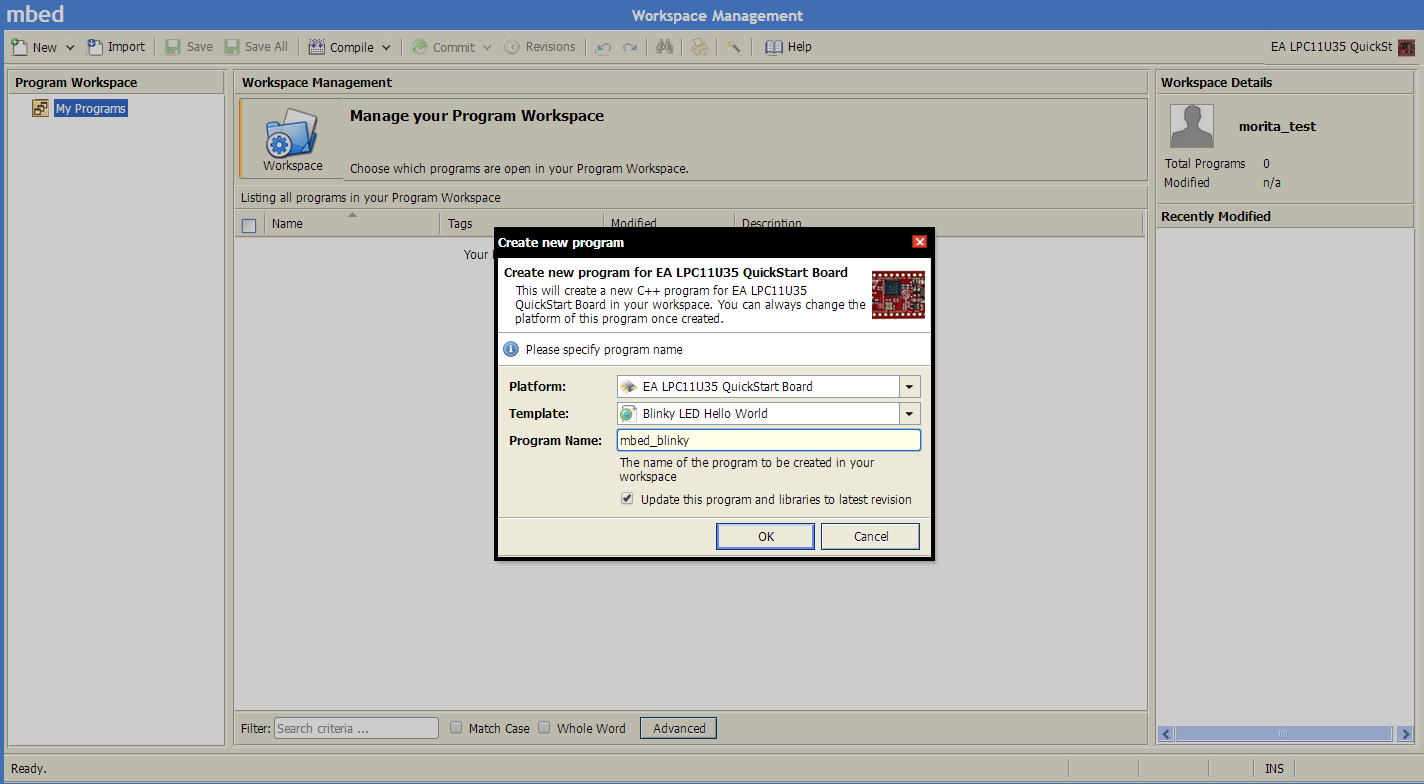Open the Compile dropdown arrow

tap(386, 47)
